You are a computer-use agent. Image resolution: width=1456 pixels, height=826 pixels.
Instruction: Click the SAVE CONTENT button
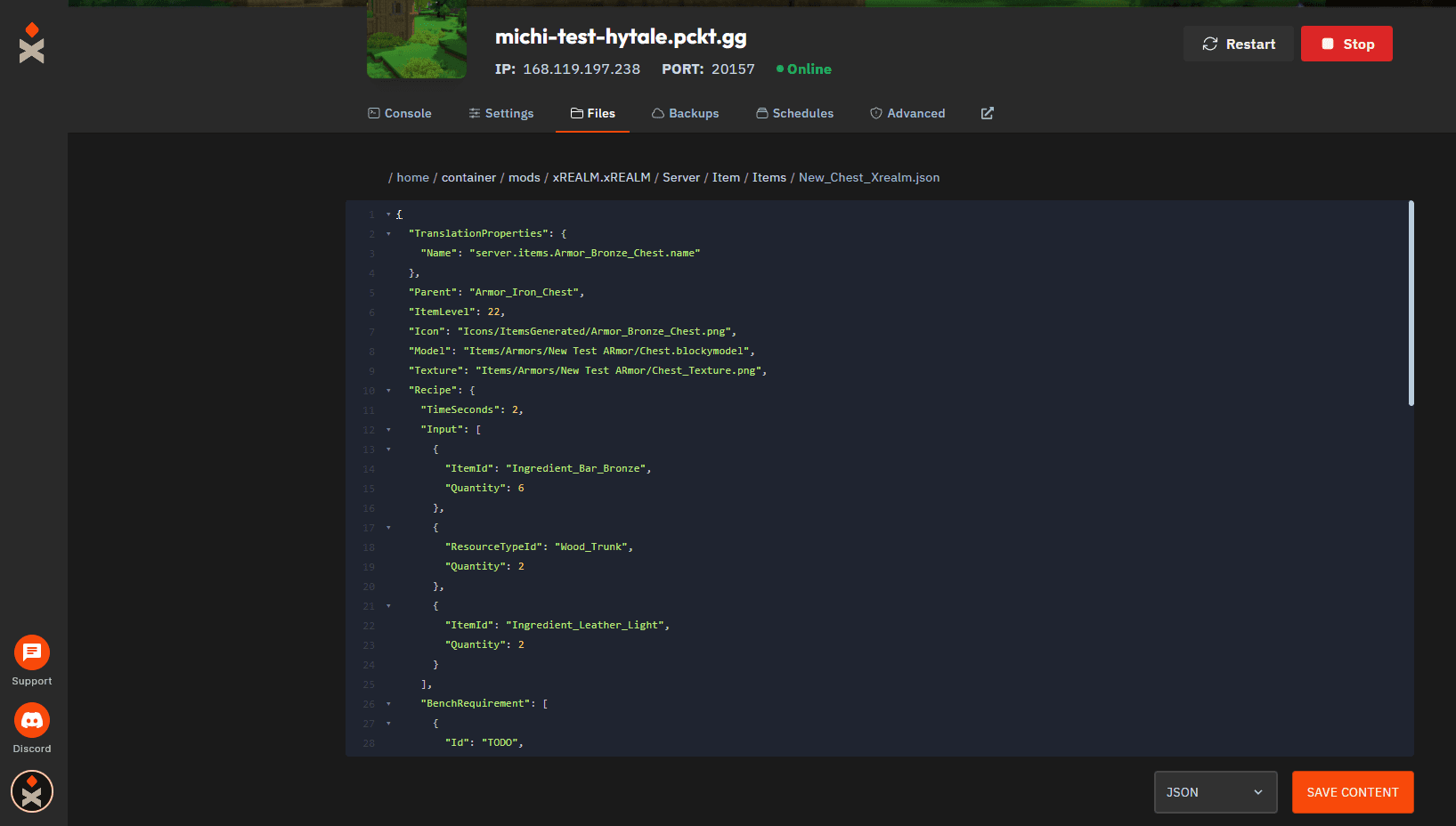1352,791
